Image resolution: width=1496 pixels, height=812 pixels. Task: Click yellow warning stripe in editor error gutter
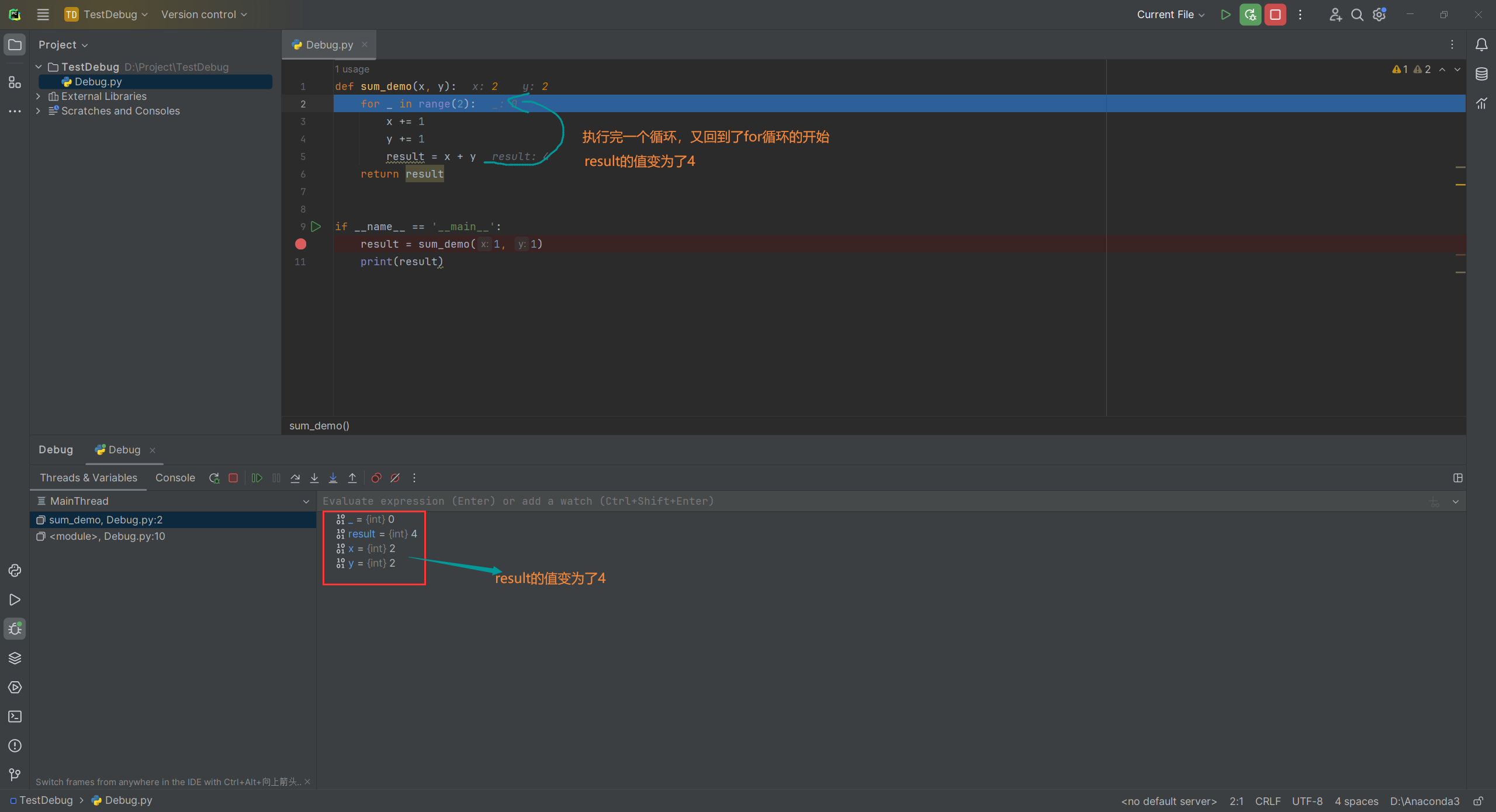tap(1460, 185)
